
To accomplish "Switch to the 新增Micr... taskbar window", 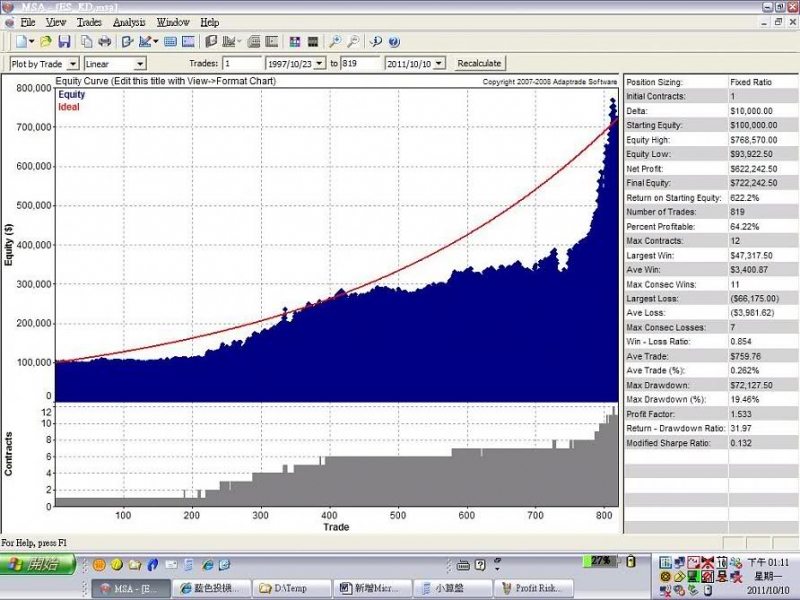I will (372, 588).
